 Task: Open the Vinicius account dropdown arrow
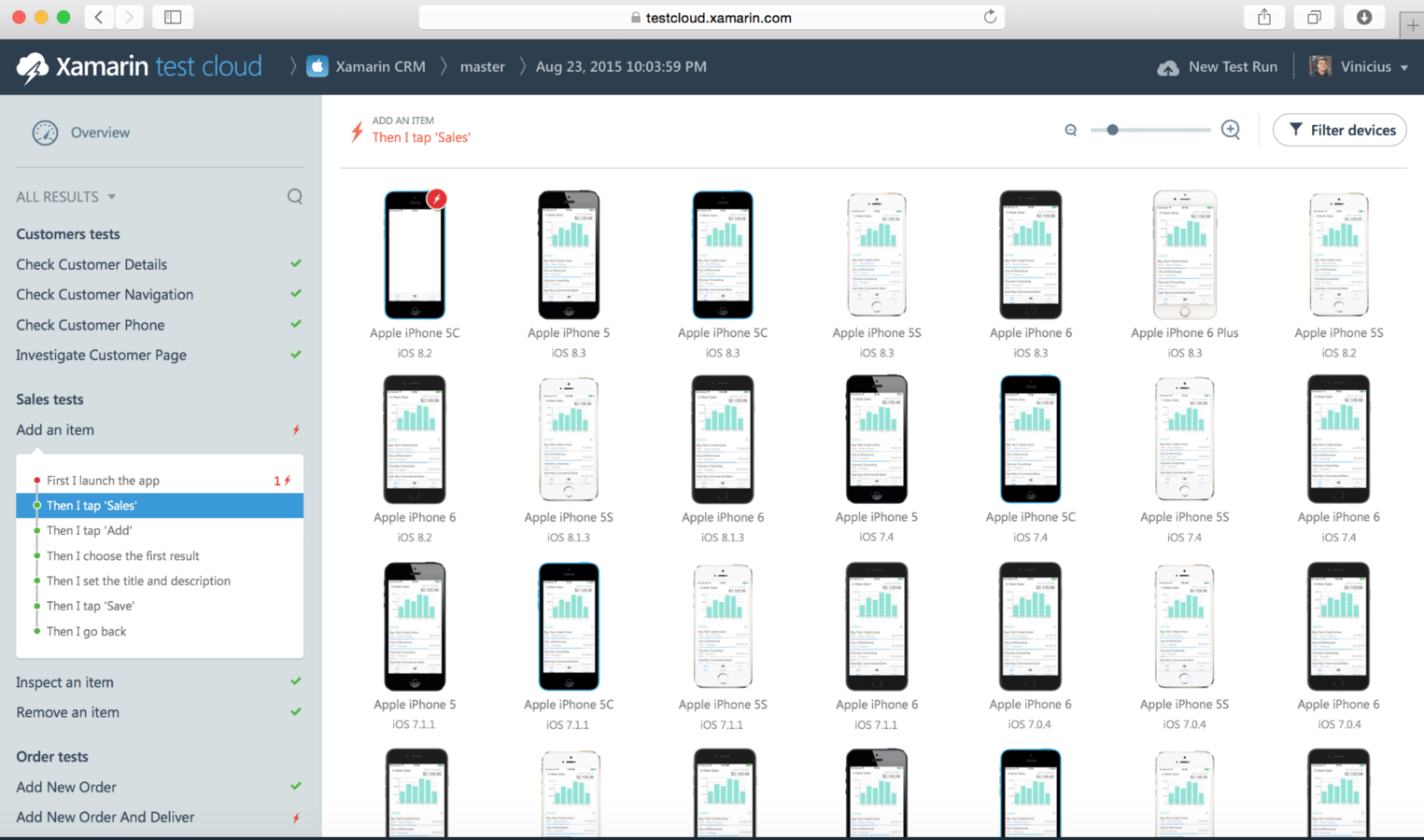(1403, 67)
